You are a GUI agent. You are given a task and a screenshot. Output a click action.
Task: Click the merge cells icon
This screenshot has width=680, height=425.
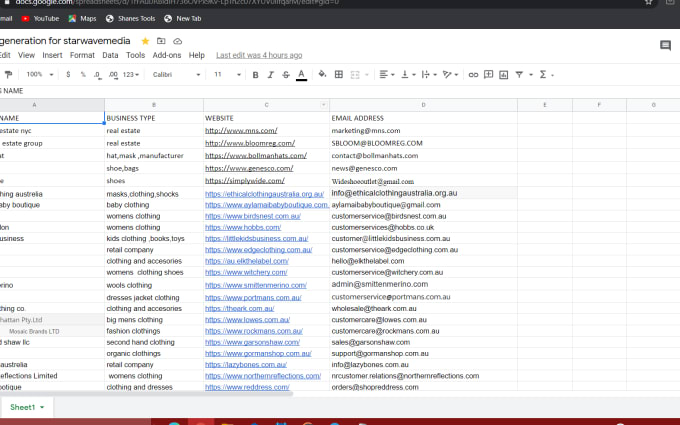[355, 75]
